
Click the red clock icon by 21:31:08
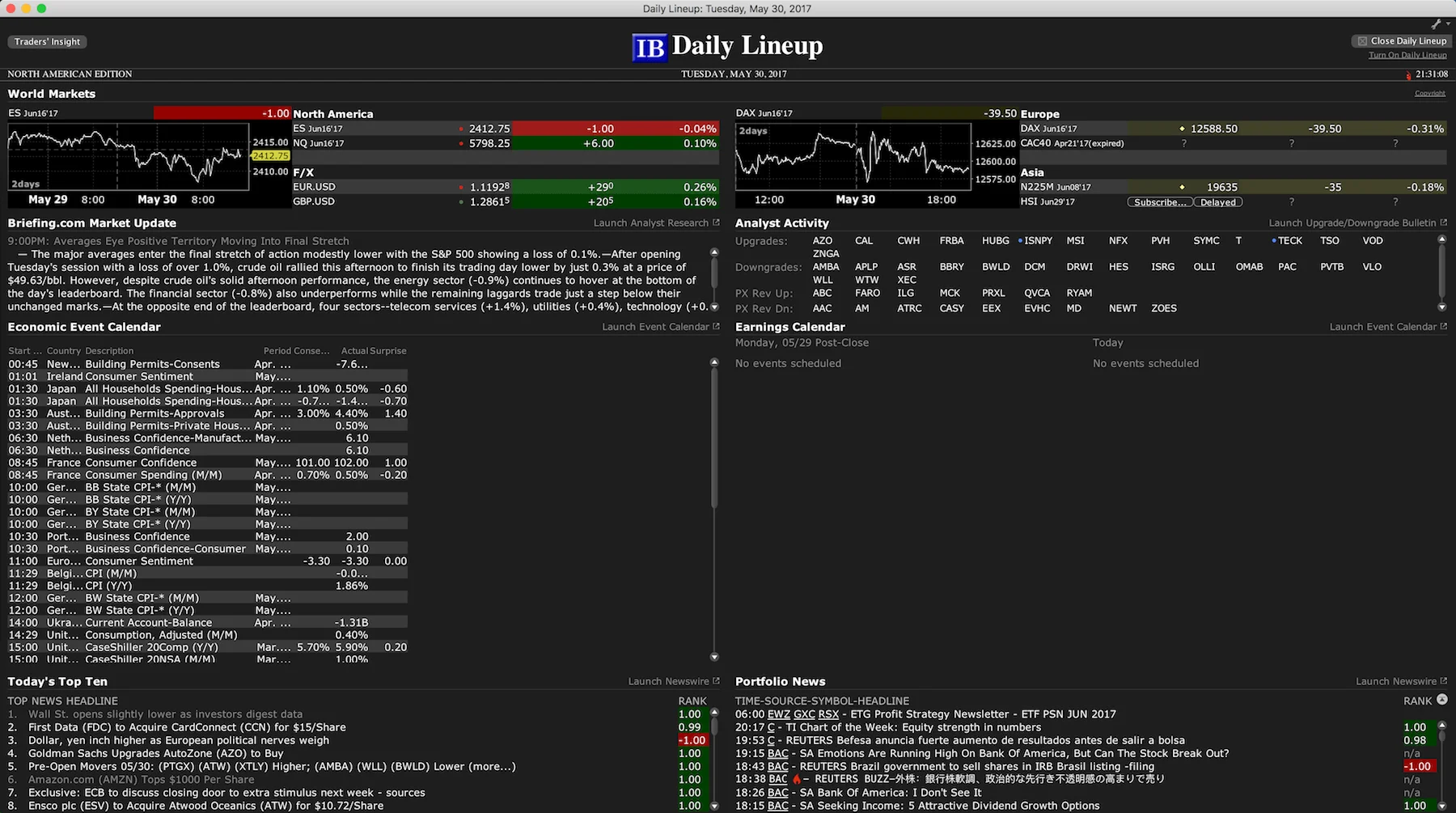coord(1408,74)
